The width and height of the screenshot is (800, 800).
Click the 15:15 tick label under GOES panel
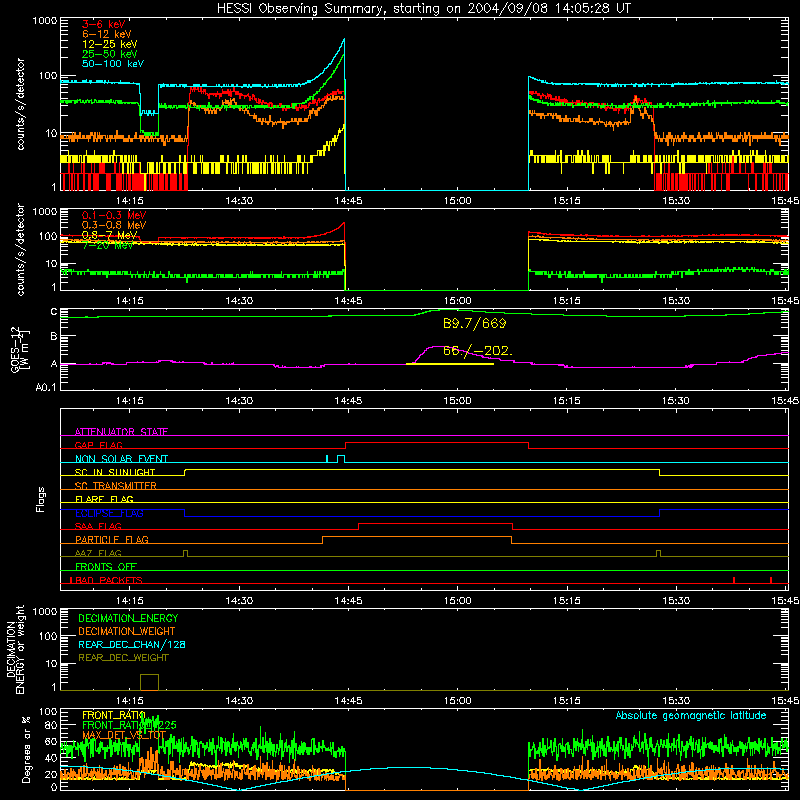567,401
